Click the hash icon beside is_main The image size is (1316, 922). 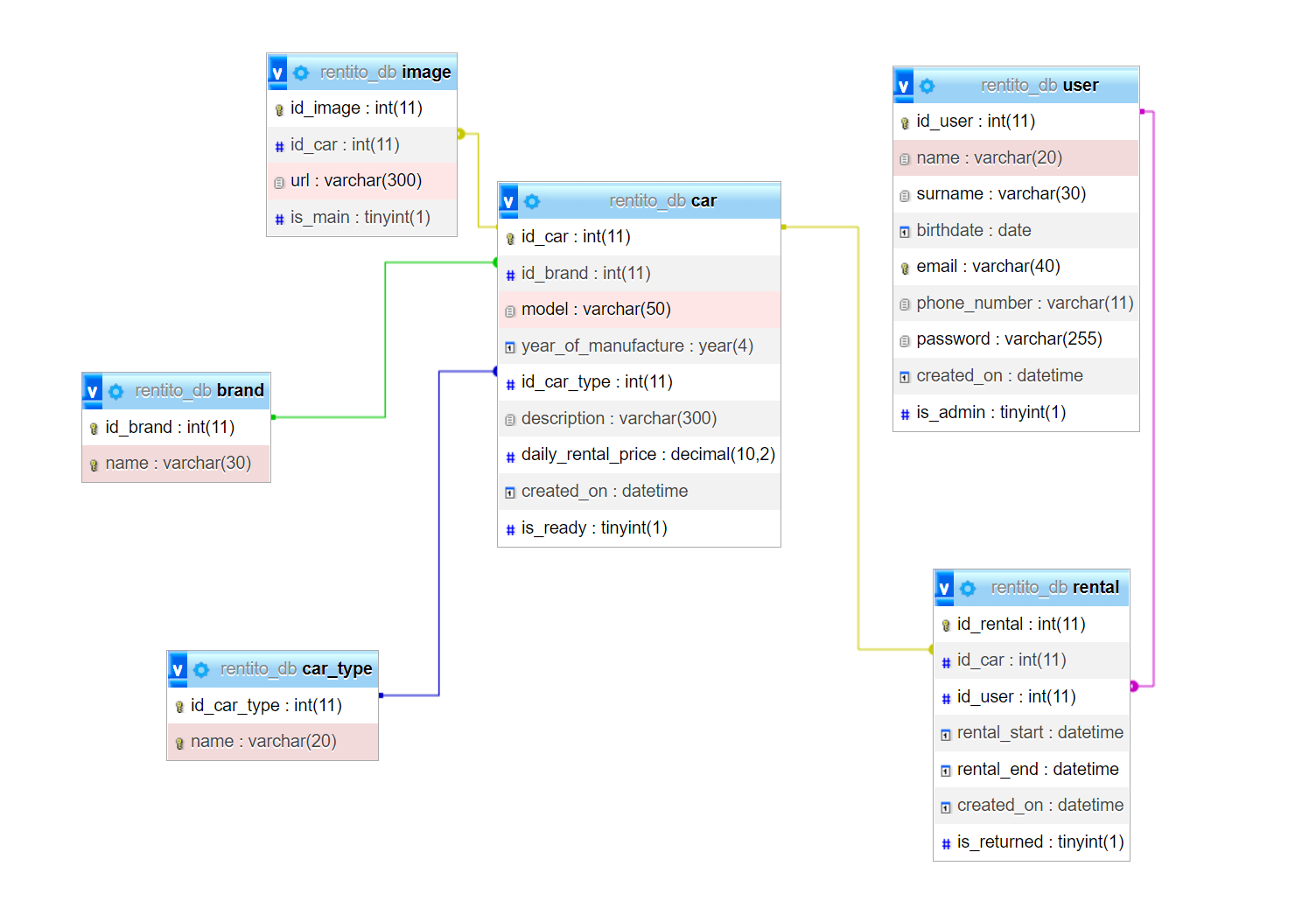coord(279,219)
